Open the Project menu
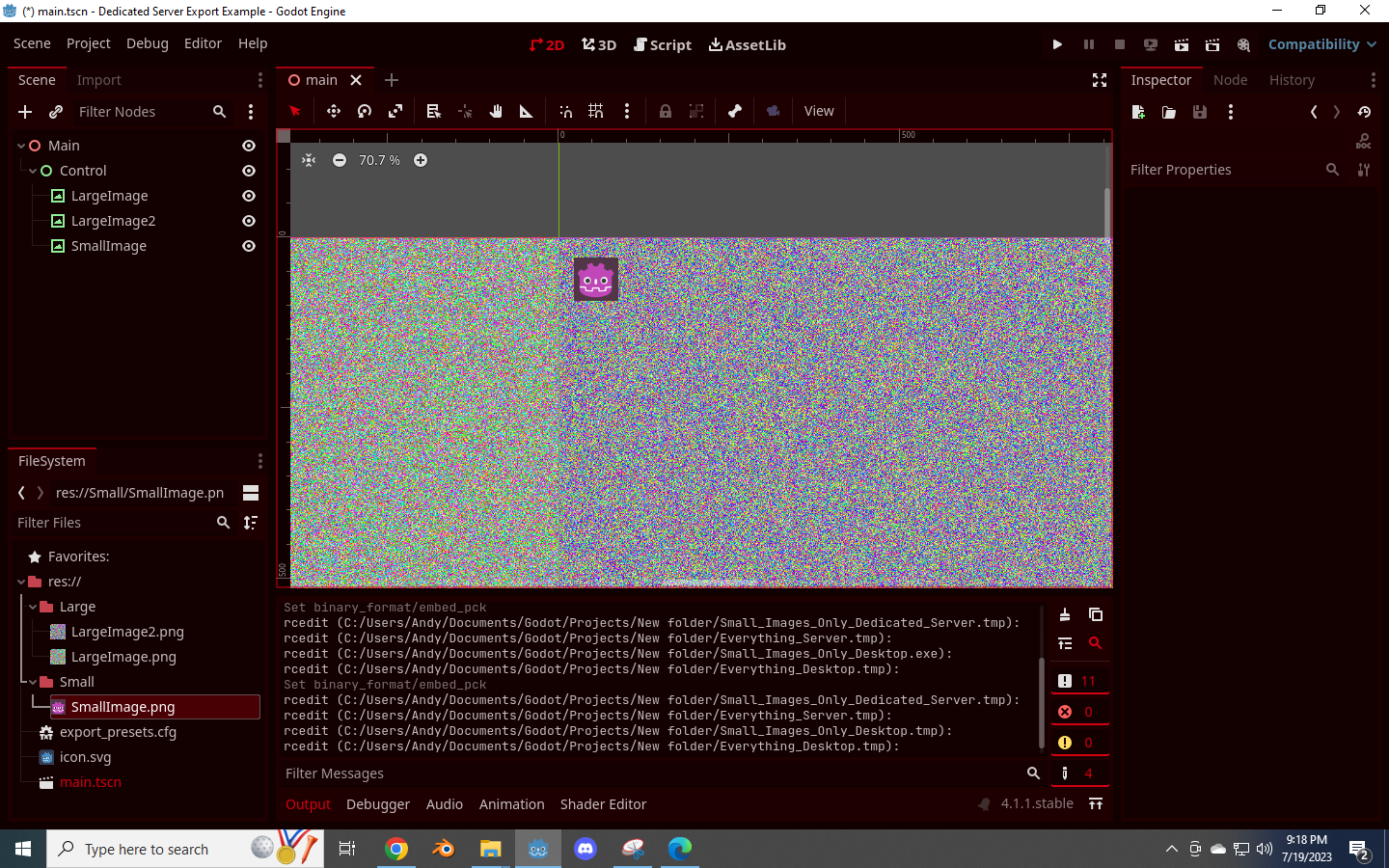The height and width of the screenshot is (868, 1389). tap(88, 43)
